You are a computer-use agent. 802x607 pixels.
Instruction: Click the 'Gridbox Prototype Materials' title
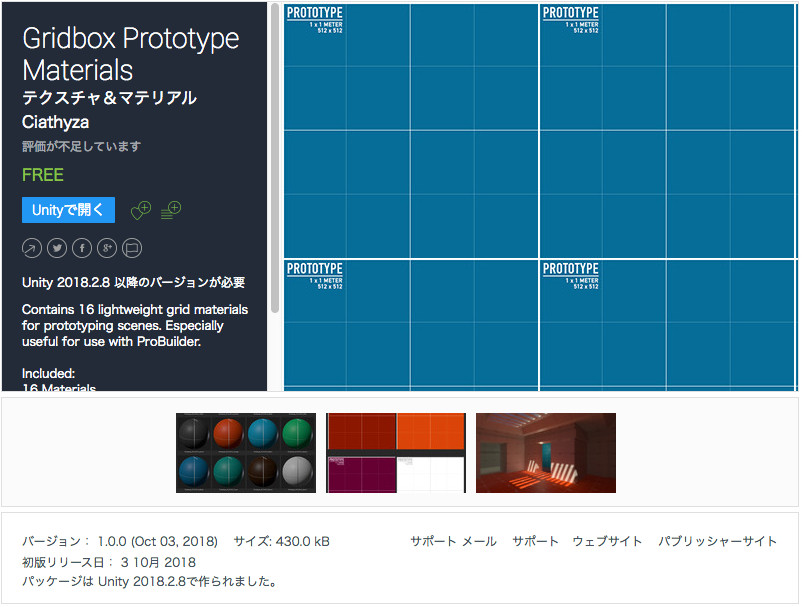coord(130,54)
